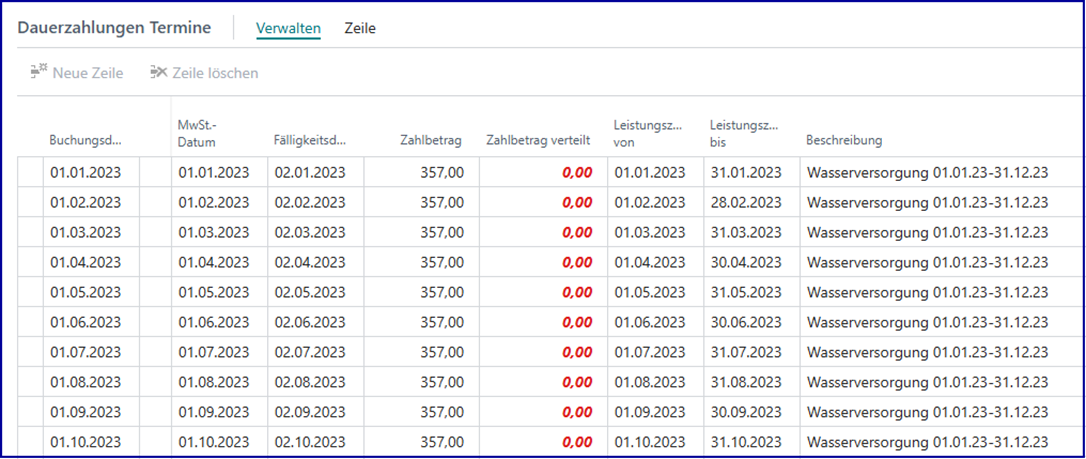1086x459 pixels.
Task: Click Beschreibung cell in 01.08.2023 row
Action: pos(927,382)
